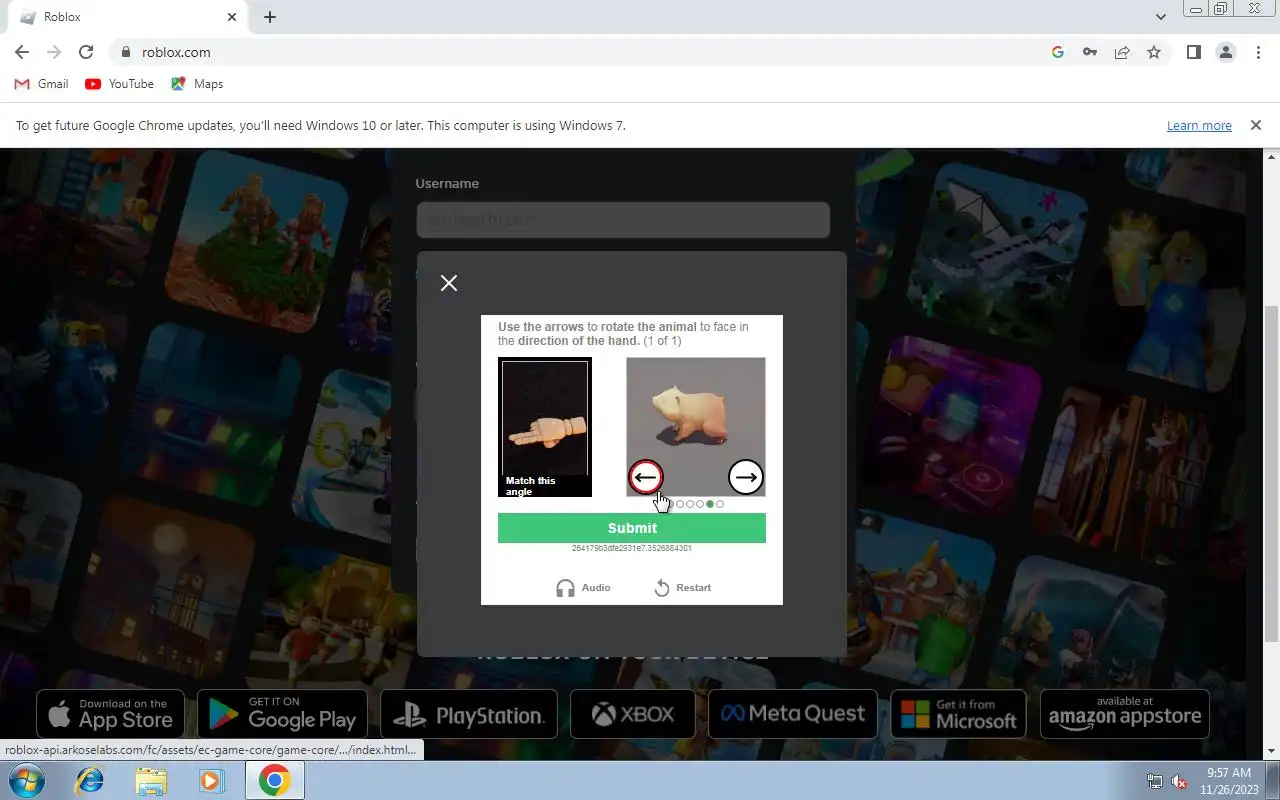This screenshot has height=800, width=1280.
Task: Open the Amazon Appstore badge
Action: [x=1125, y=714]
